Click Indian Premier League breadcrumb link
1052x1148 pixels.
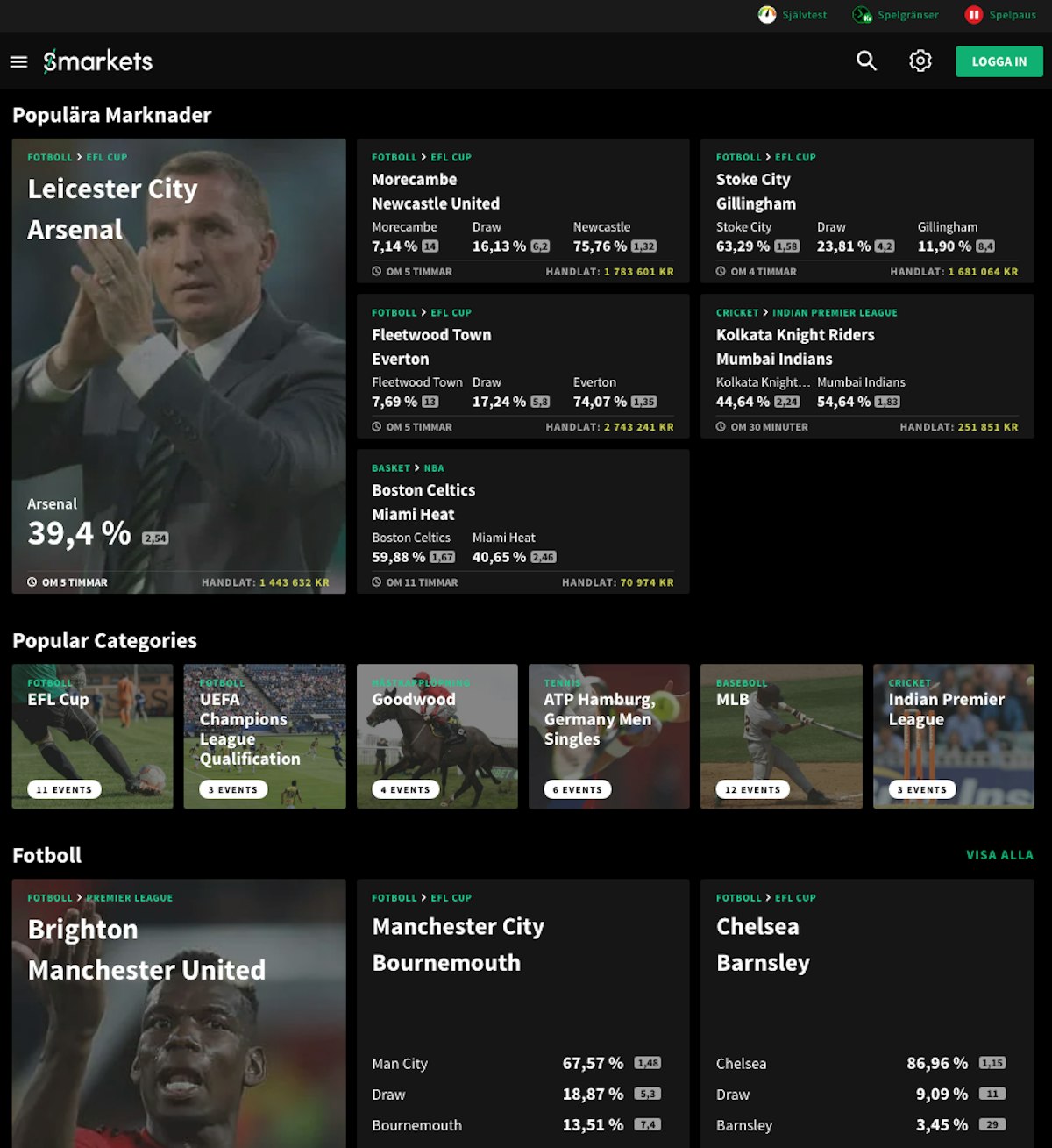pos(835,313)
